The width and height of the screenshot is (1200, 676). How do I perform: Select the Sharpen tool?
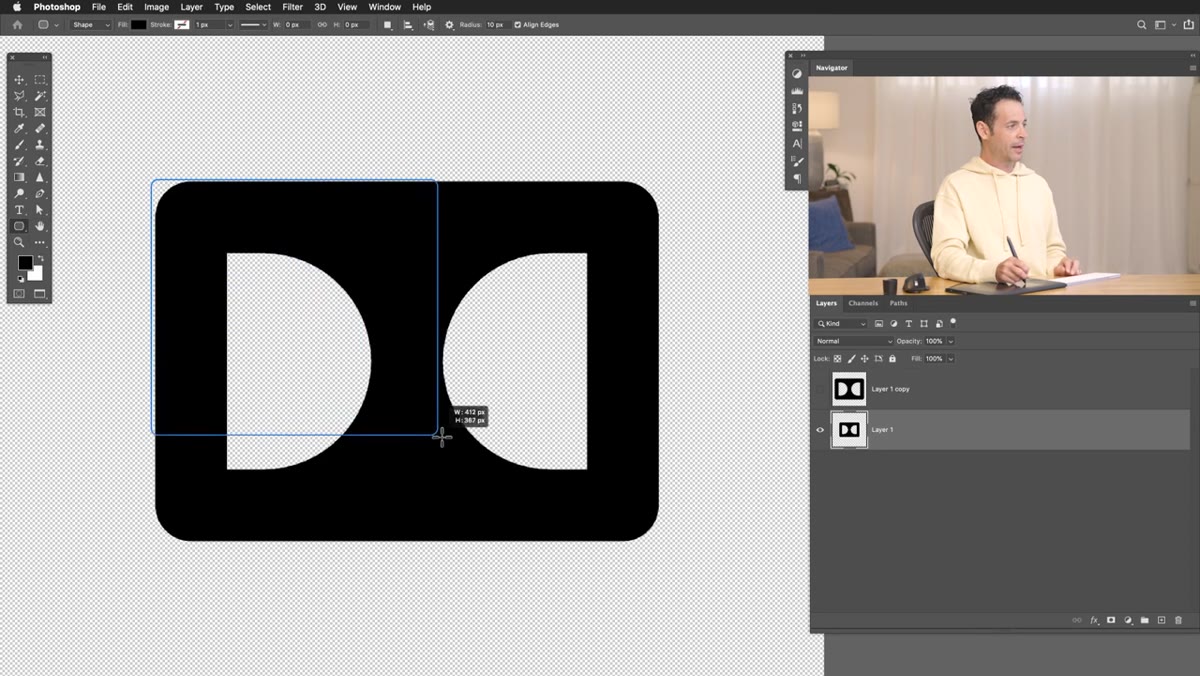coord(40,177)
